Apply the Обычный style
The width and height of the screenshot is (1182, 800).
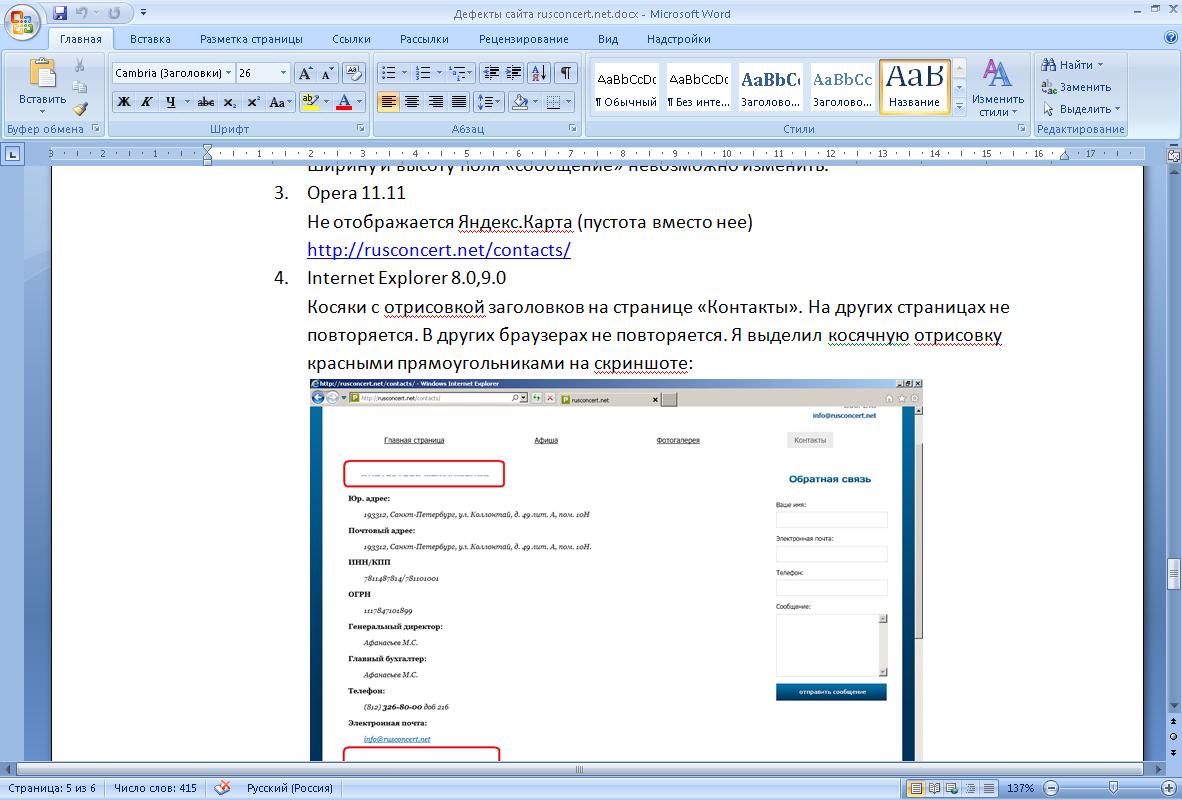[x=626, y=87]
